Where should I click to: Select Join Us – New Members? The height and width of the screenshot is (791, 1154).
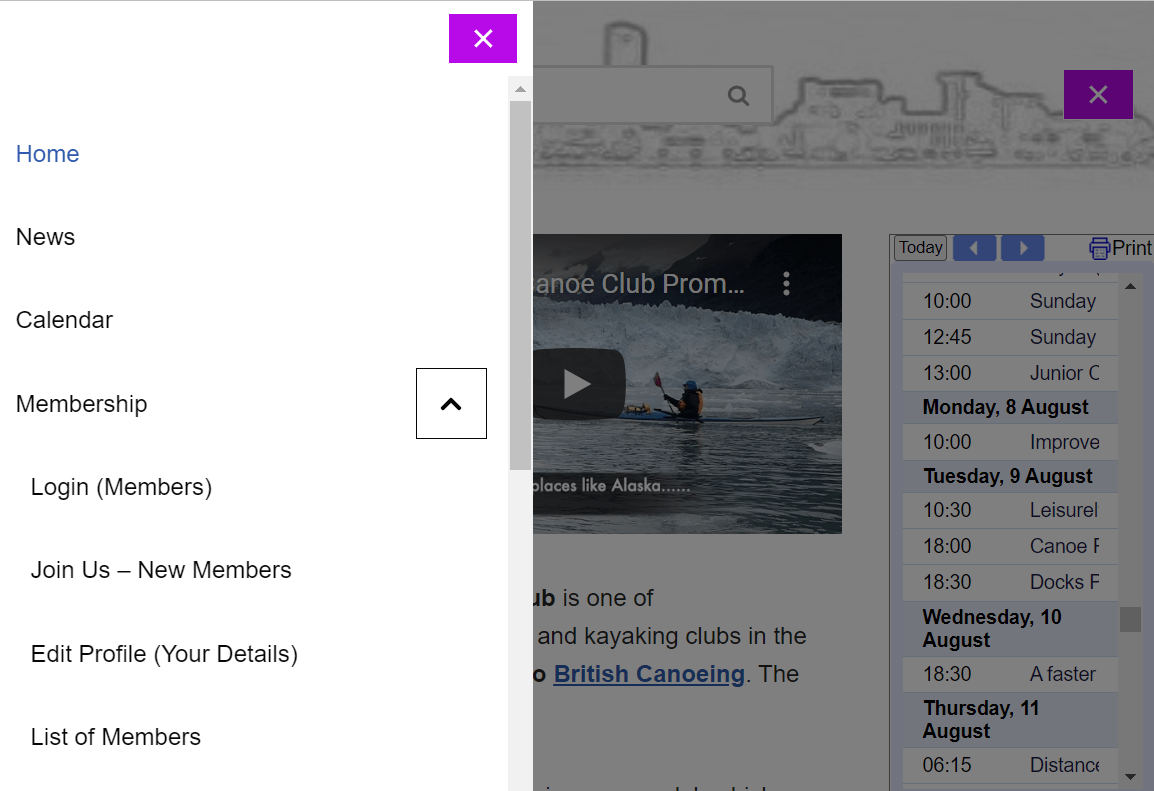point(161,569)
